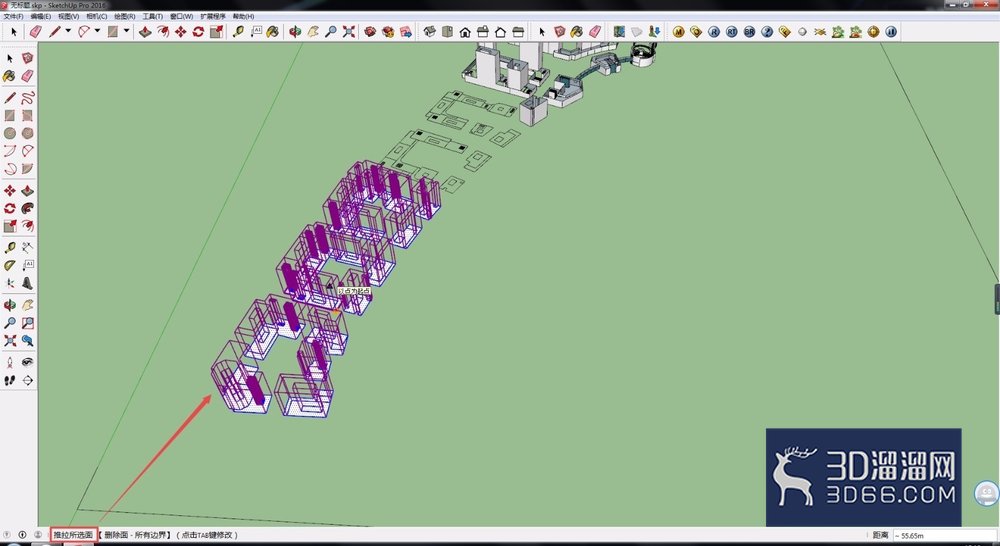Viewport: 1000px width, 546px height.
Task: Select the Walk footprints tool
Action: point(10,380)
